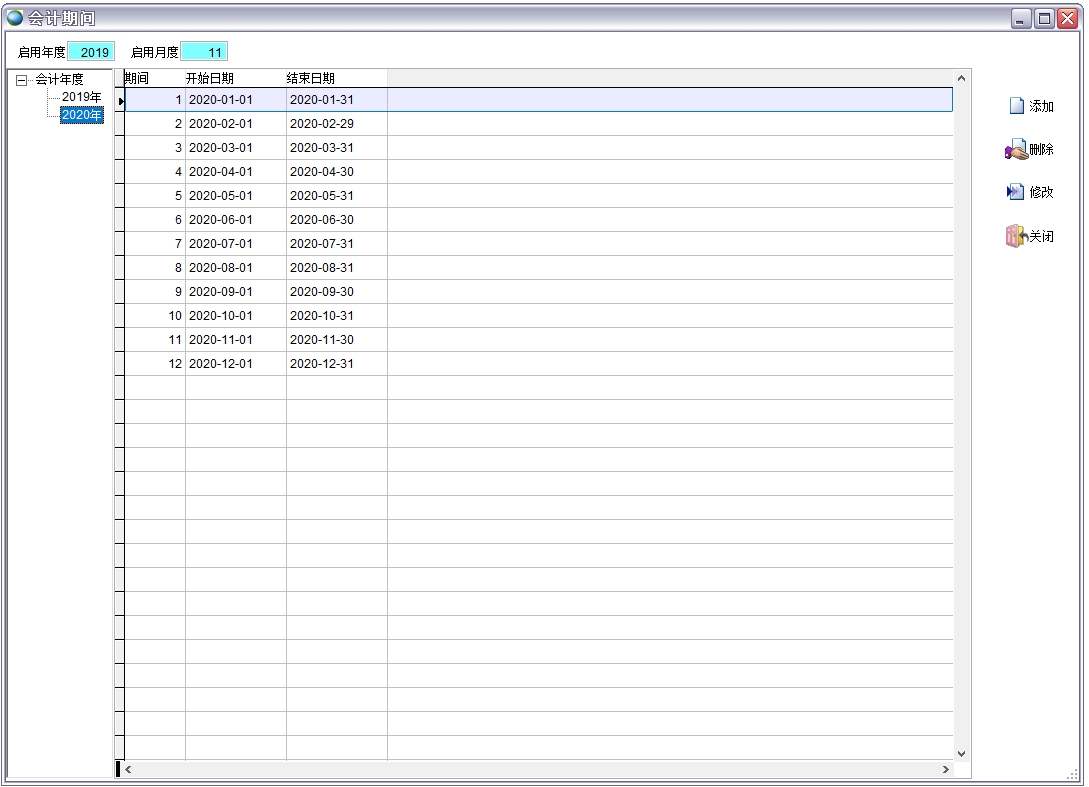Select the 2020年 tree item
1089x787 pixels.
point(81,115)
